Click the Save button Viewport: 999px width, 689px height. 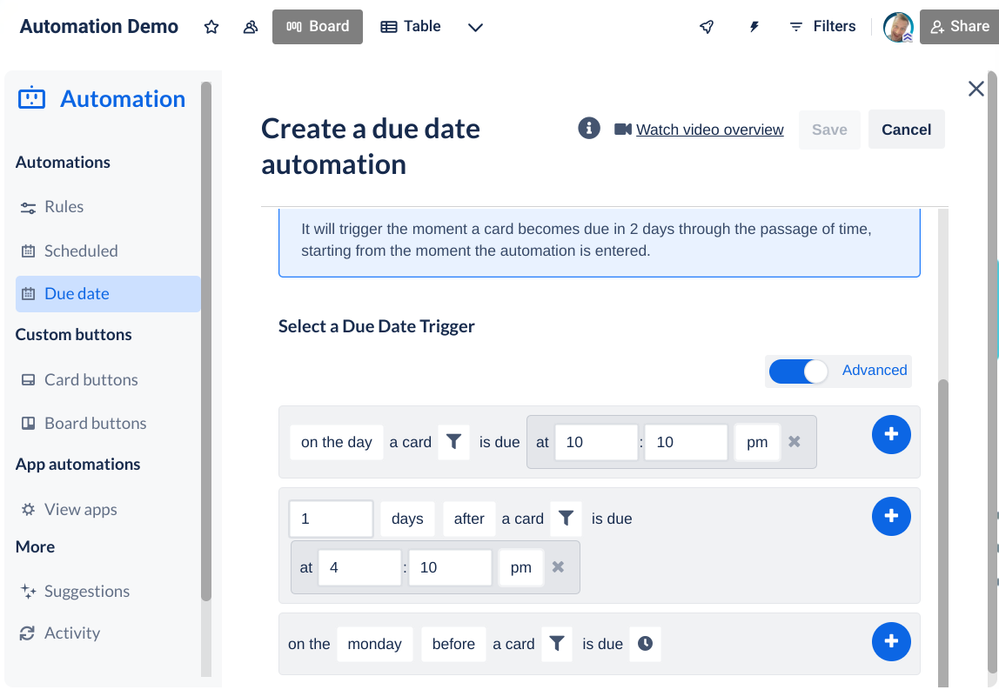coord(830,129)
